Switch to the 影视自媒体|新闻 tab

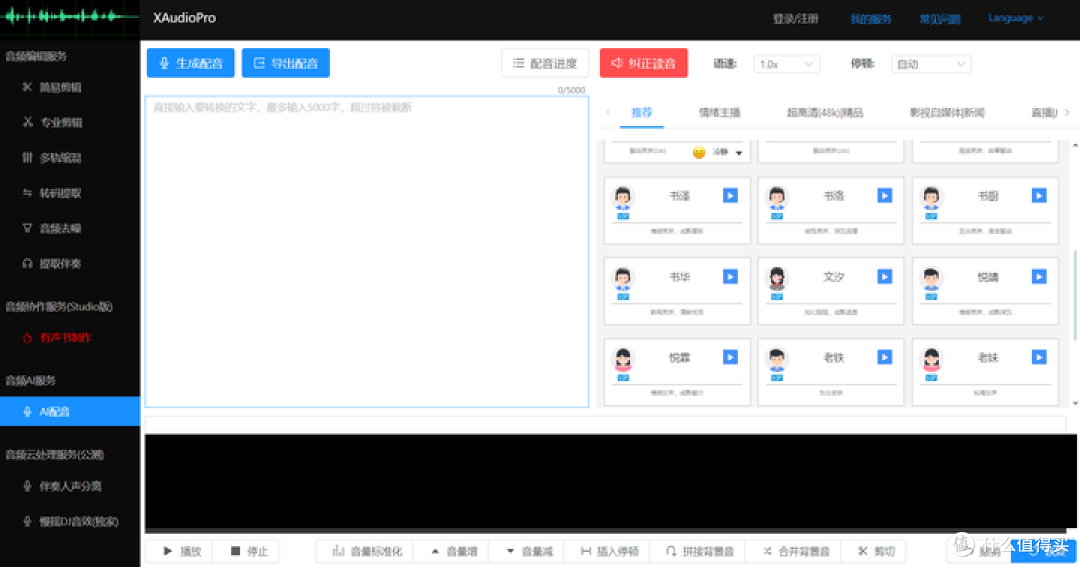pos(947,112)
